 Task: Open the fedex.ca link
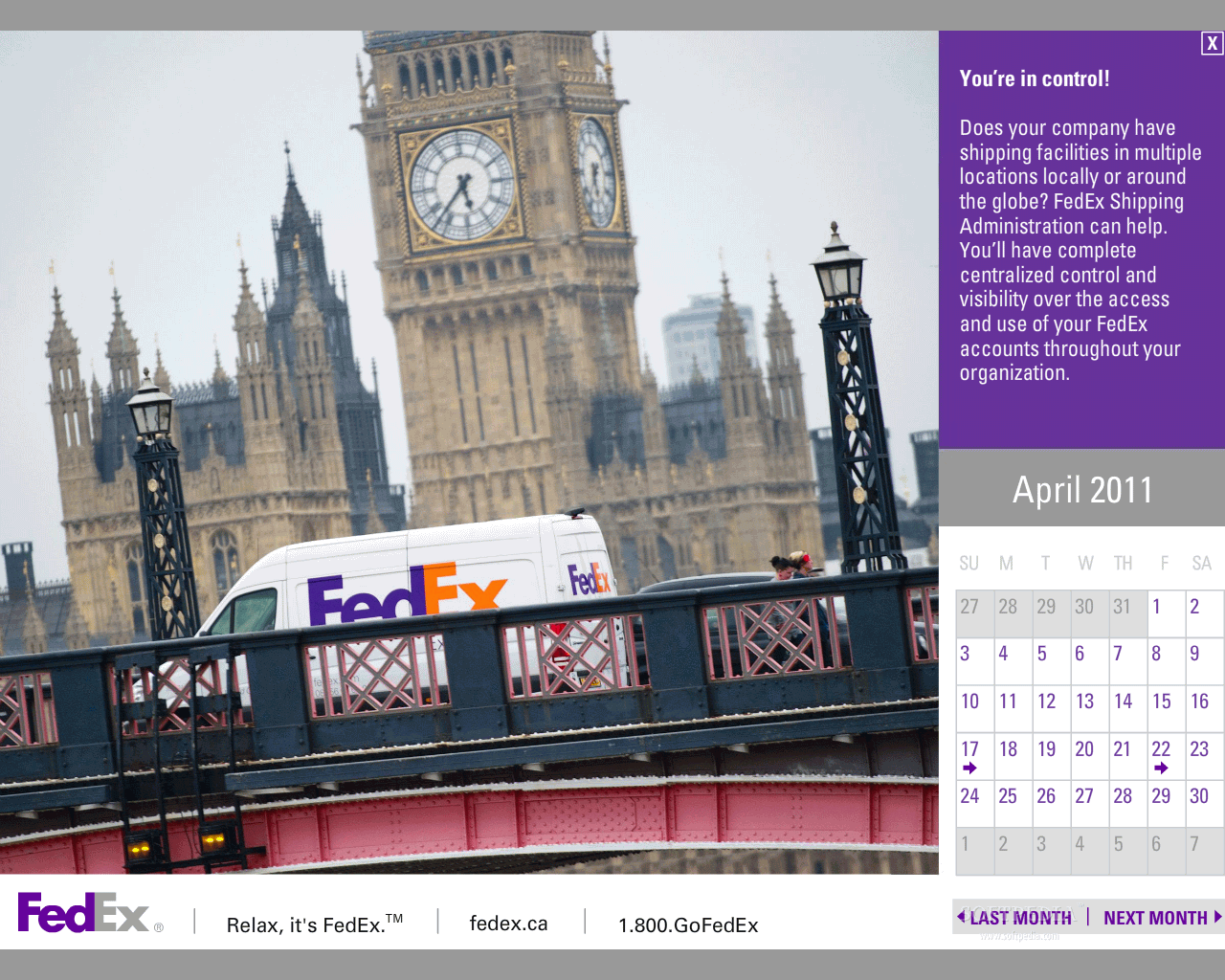pos(508,924)
